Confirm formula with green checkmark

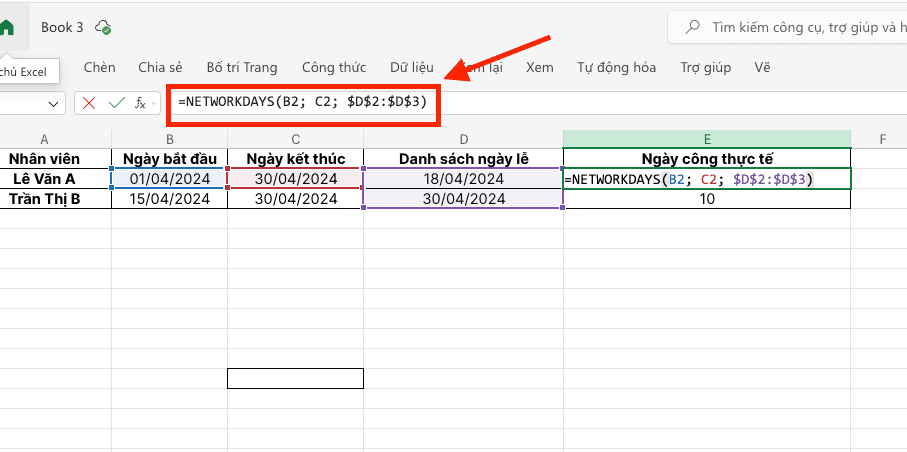(117, 104)
